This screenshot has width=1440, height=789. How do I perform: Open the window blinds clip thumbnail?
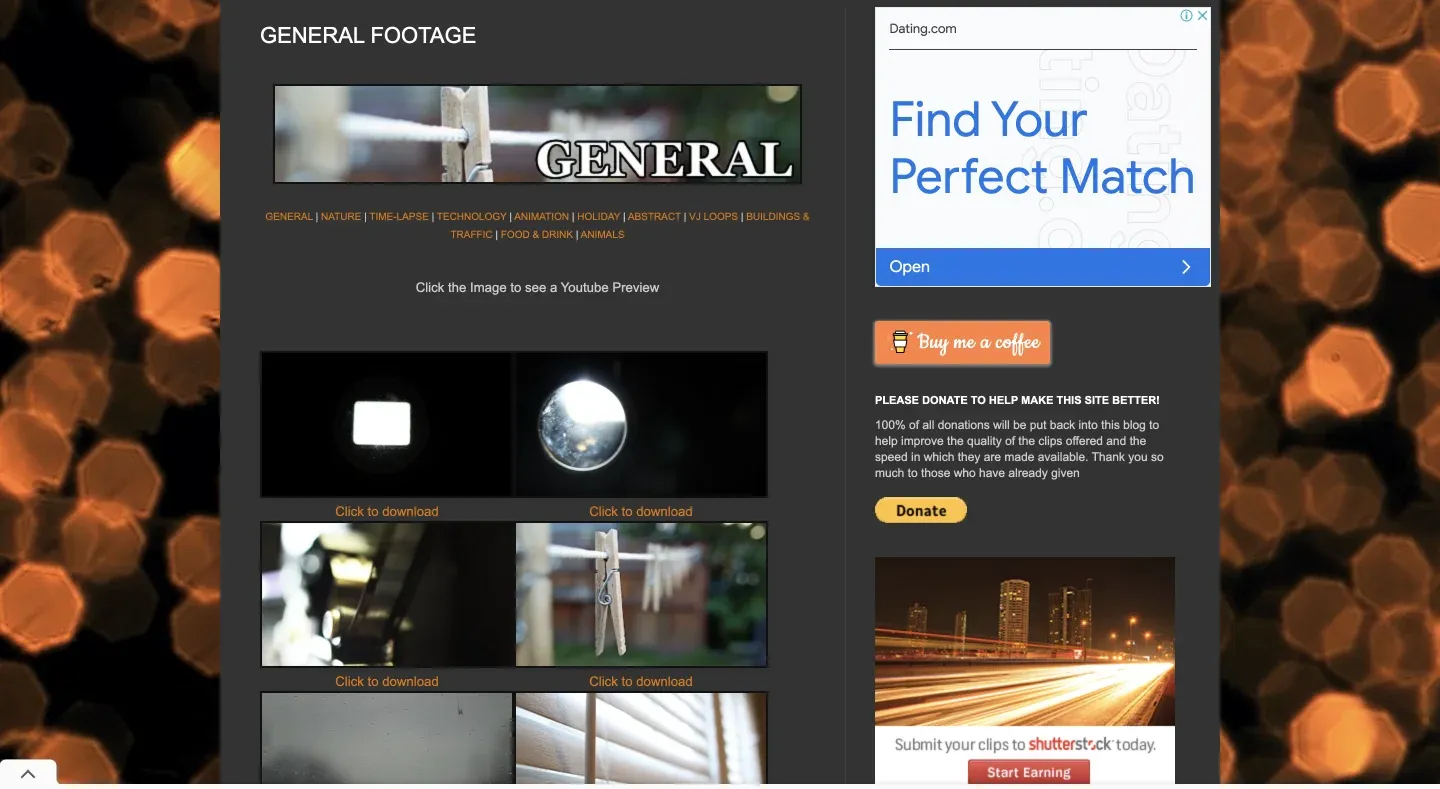641,738
